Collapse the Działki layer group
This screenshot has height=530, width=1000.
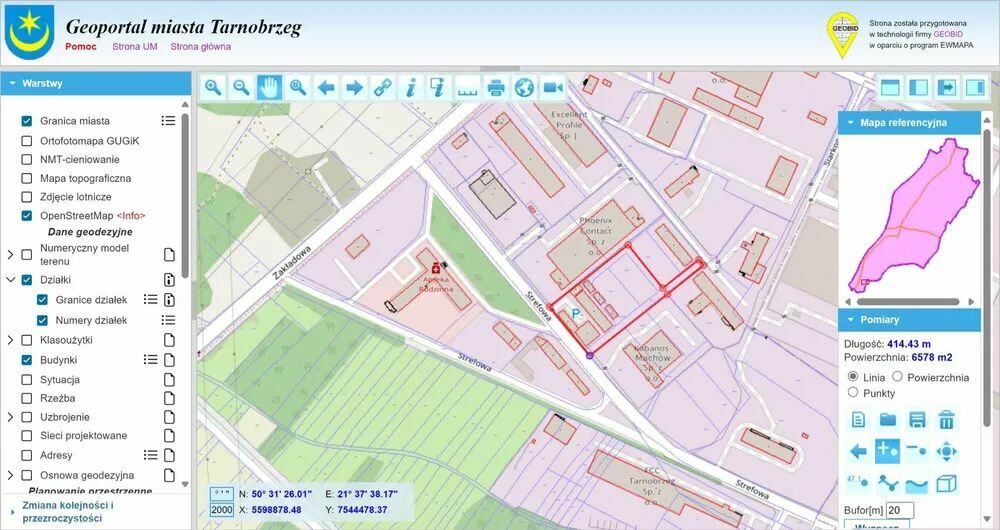pos(10,281)
